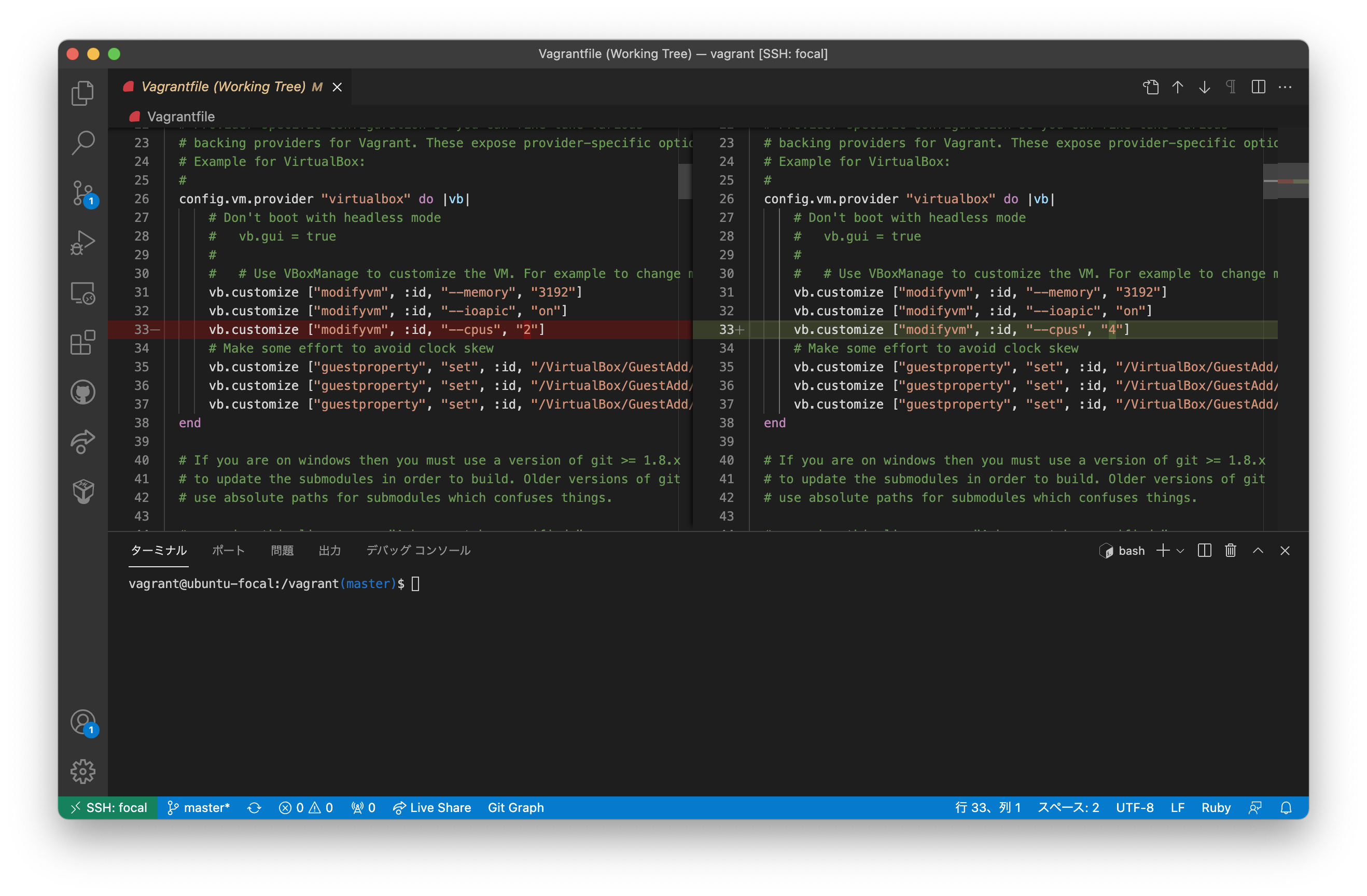Toggle whitespace trimming in diff
Screen dimensions: 1367x896
pyautogui.click(x=1231, y=87)
